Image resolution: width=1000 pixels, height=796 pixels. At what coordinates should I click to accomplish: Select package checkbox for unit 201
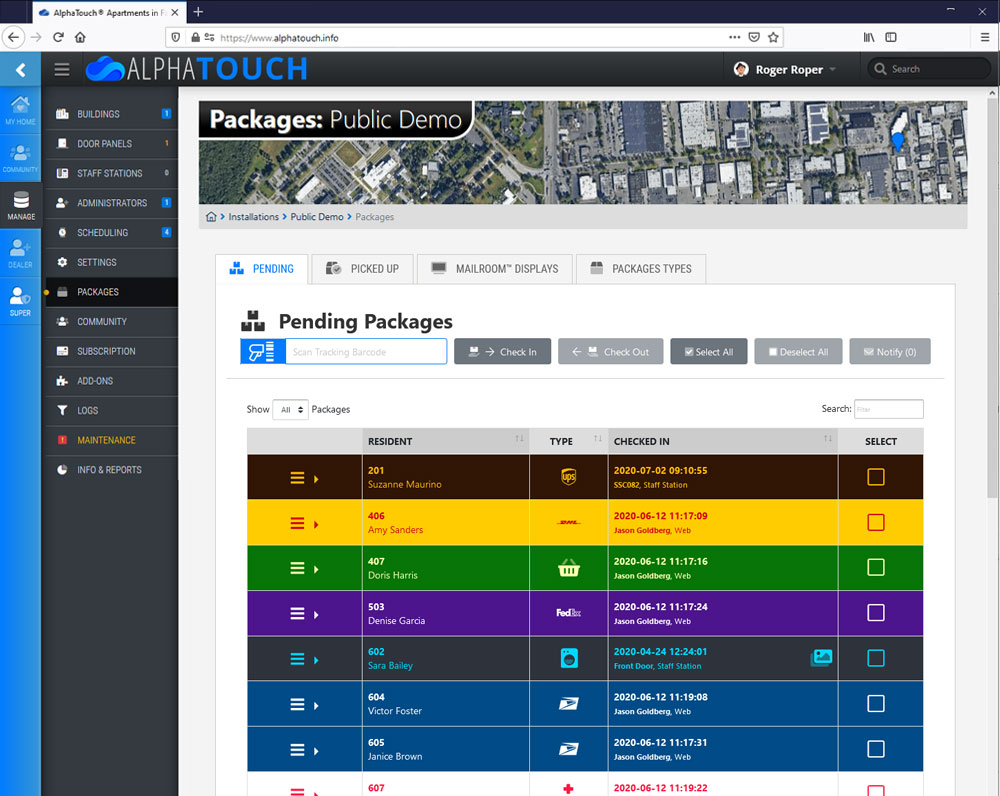click(876, 476)
